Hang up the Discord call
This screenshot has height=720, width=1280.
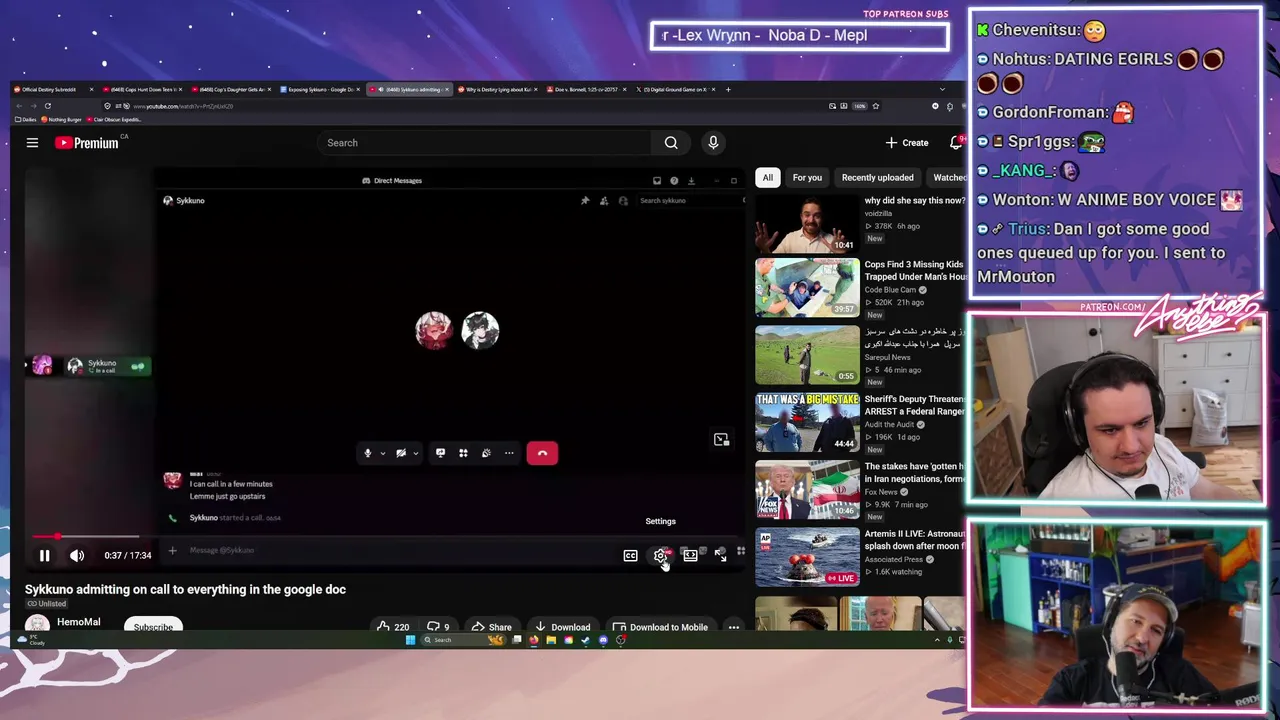[x=542, y=453]
